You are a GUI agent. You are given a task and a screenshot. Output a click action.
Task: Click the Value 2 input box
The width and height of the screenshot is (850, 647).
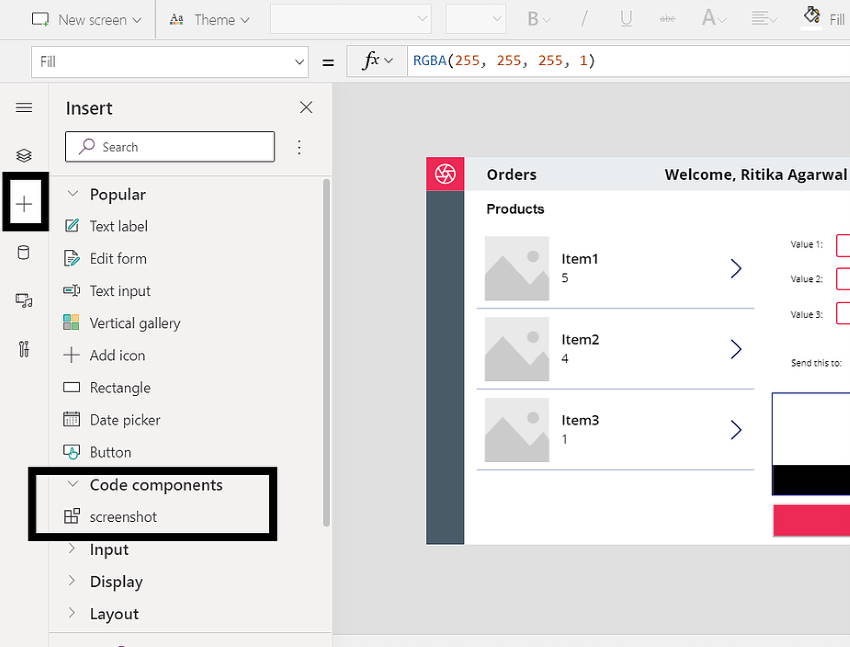[x=843, y=279]
